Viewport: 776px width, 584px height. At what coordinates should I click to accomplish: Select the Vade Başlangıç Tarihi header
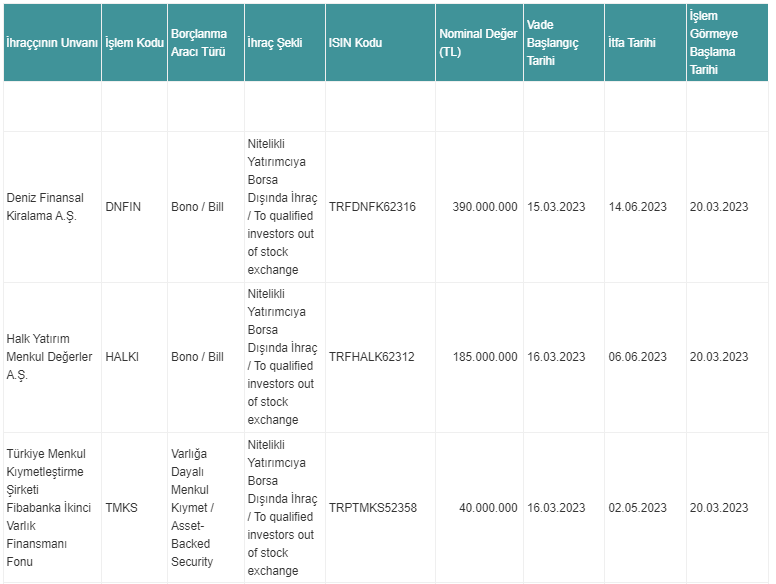[x=557, y=43]
